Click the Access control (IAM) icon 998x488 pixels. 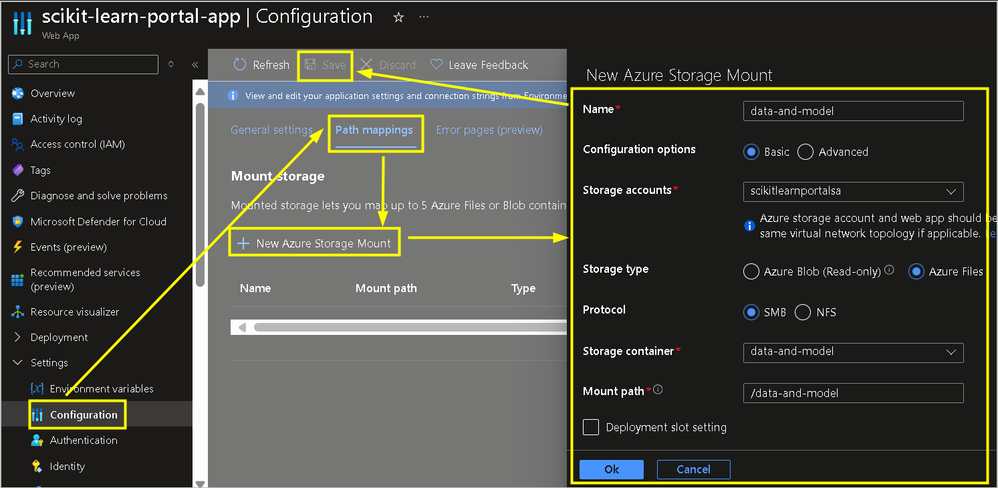(18, 144)
